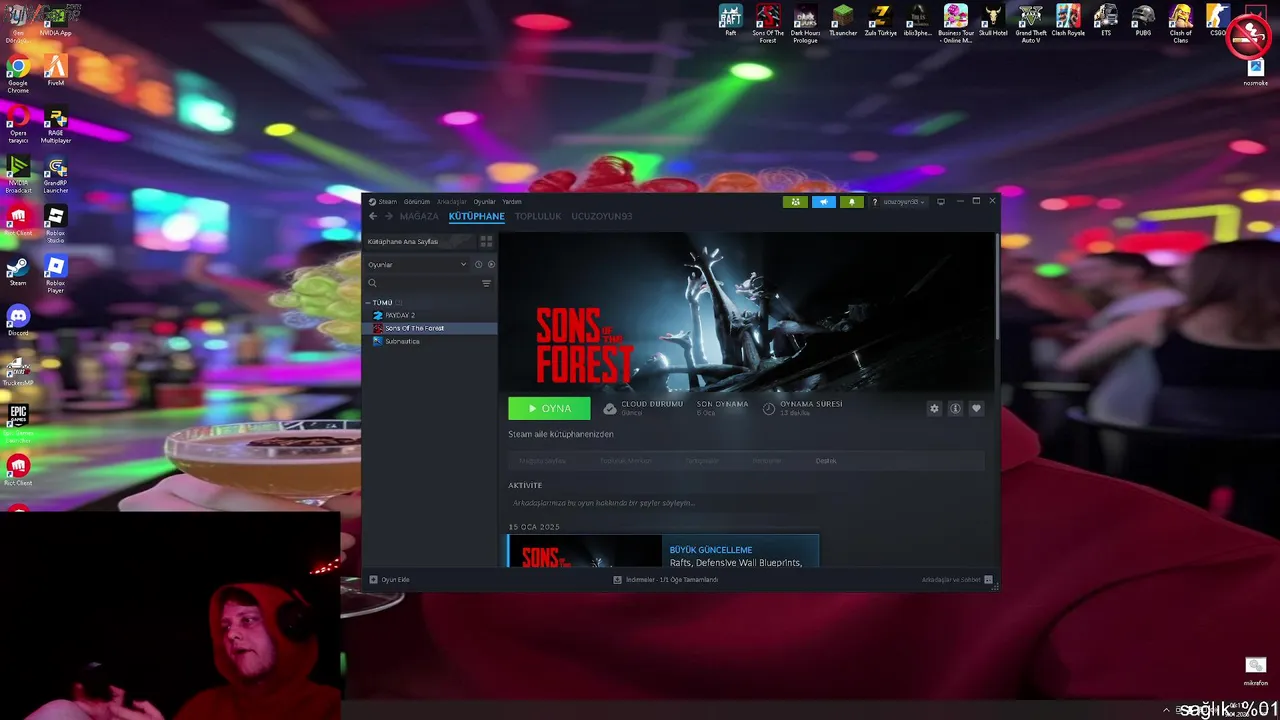The width and height of the screenshot is (1280, 720).
Task: Open the Opera tarayıcı shortcut
Action: pyautogui.click(x=18, y=124)
